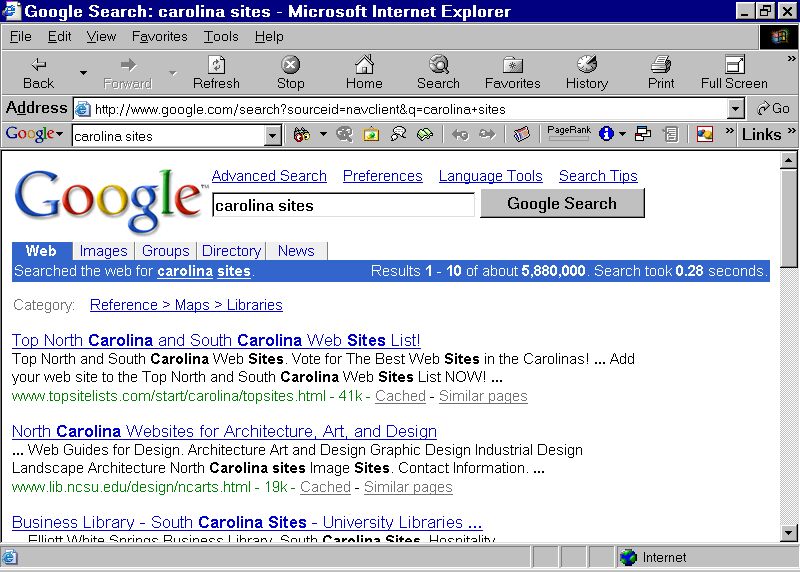Click the vertical scrollbar down arrow
This screenshot has height=572, width=800.
click(789, 533)
